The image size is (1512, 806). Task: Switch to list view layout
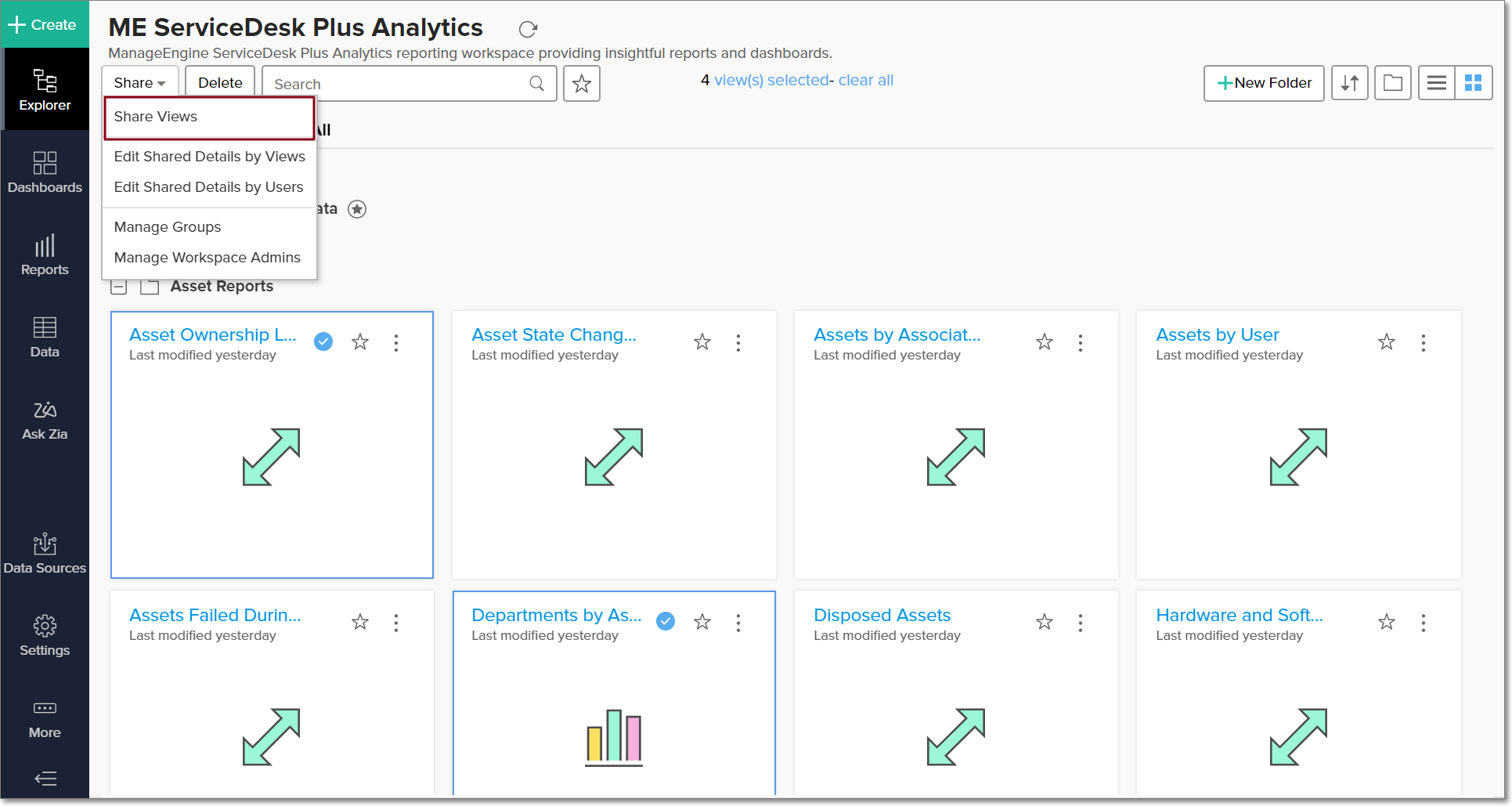[x=1436, y=83]
